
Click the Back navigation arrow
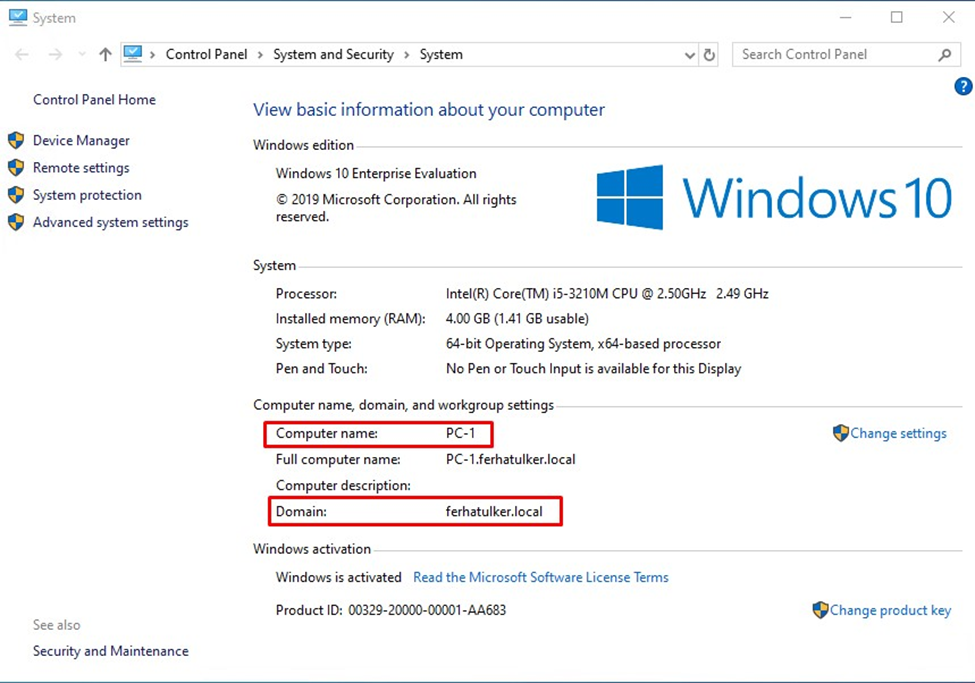pos(22,55)
